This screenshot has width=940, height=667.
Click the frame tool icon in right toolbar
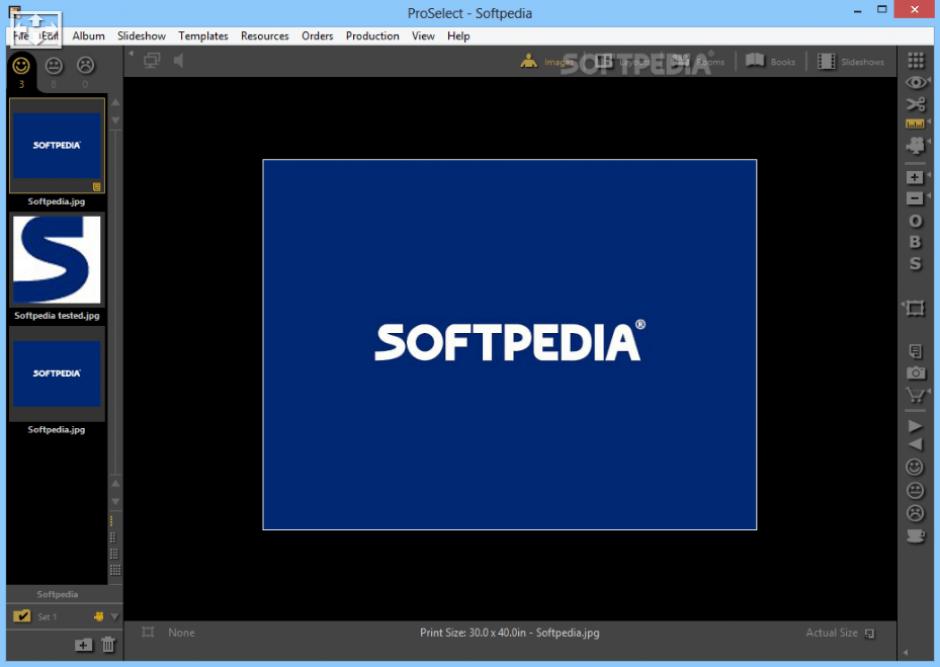click(915, 308)
